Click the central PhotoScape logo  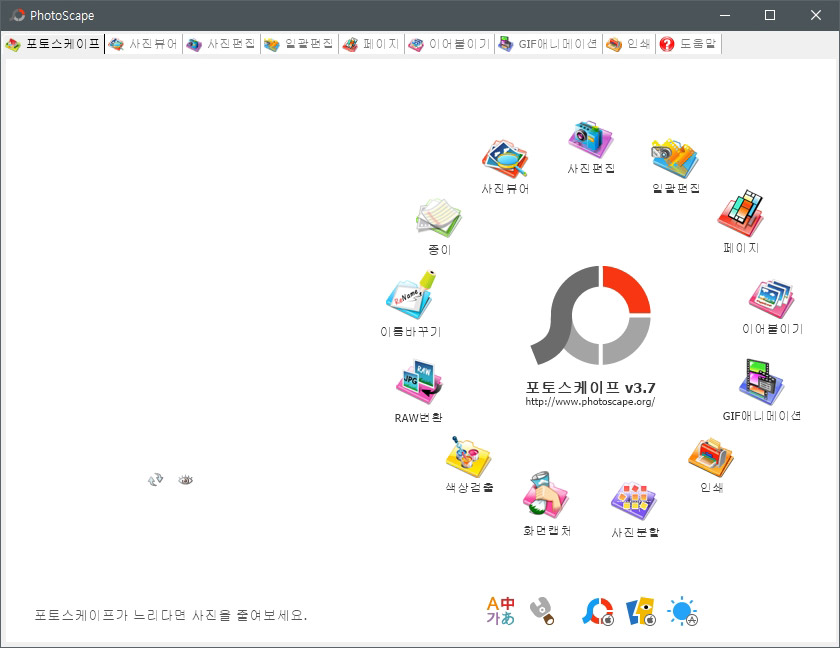click(x=590, y=315)
